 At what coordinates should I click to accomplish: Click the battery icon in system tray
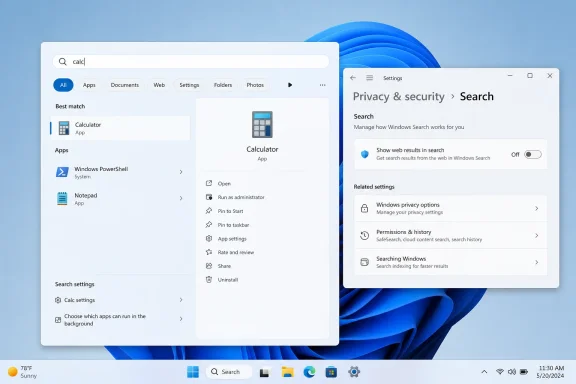(524, 372)
